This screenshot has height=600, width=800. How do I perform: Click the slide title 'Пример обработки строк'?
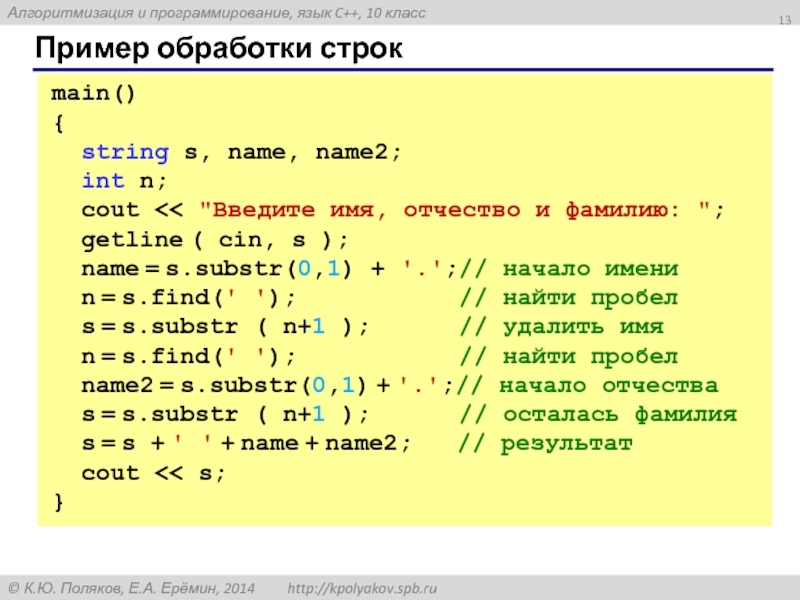click(x=219, y=48)
